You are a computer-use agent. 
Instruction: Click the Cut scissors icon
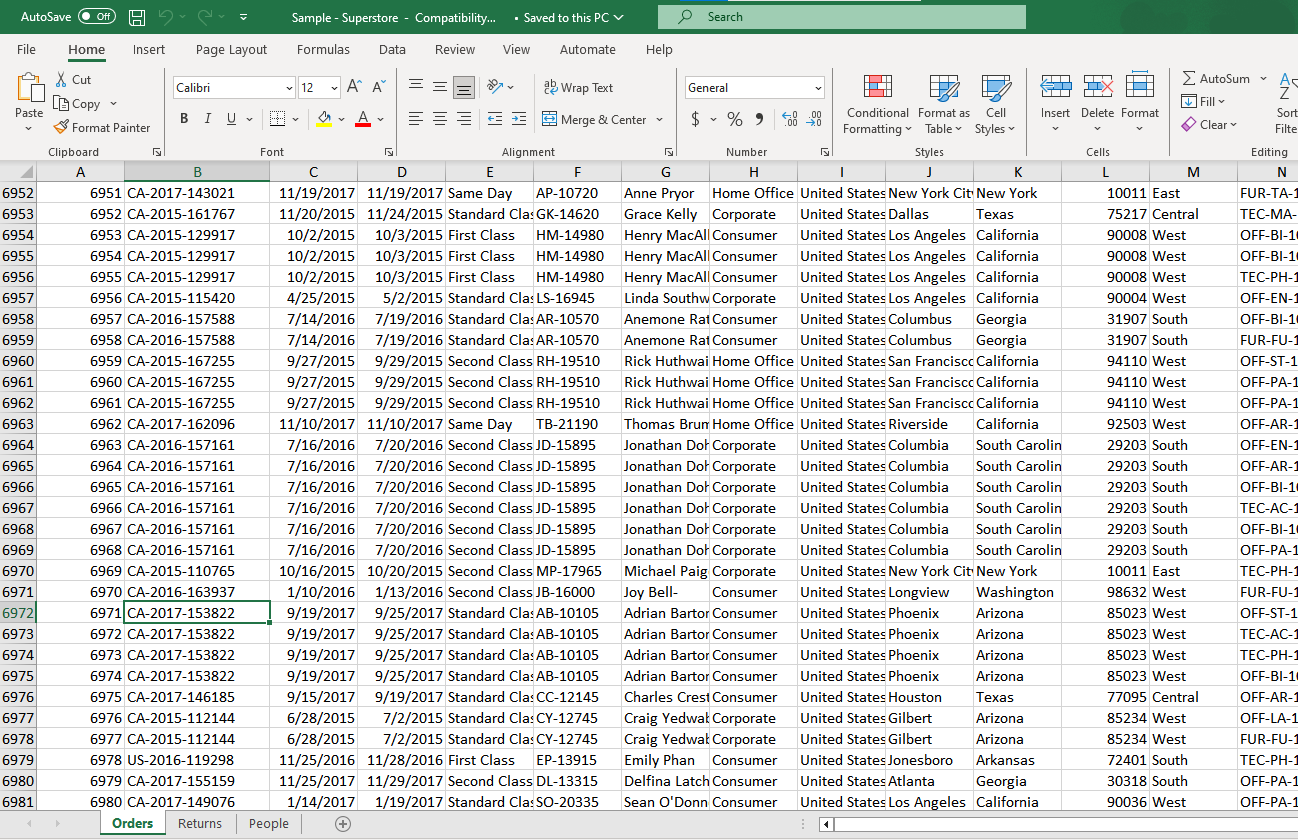click(x=61, y=79)
